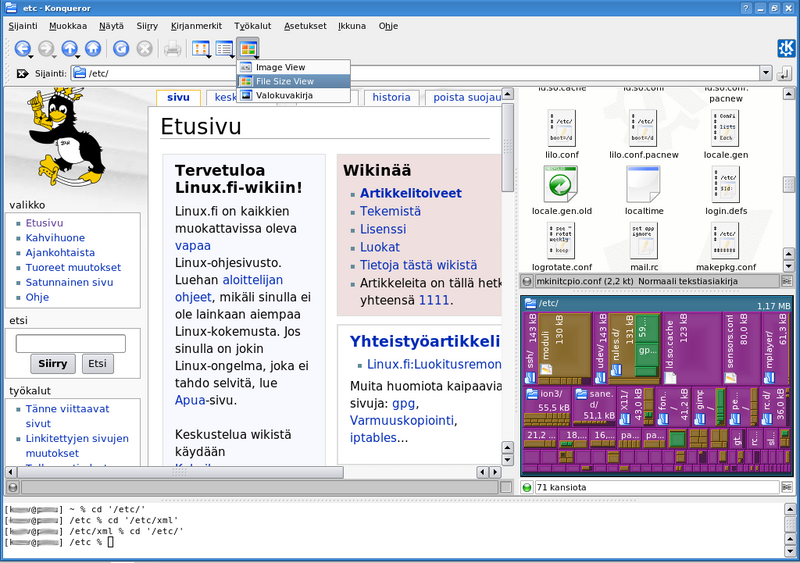Click the clear location bar icon
The width and height of the screenshot is (800, 563).
pyautogui.click(x=22, y=73)
